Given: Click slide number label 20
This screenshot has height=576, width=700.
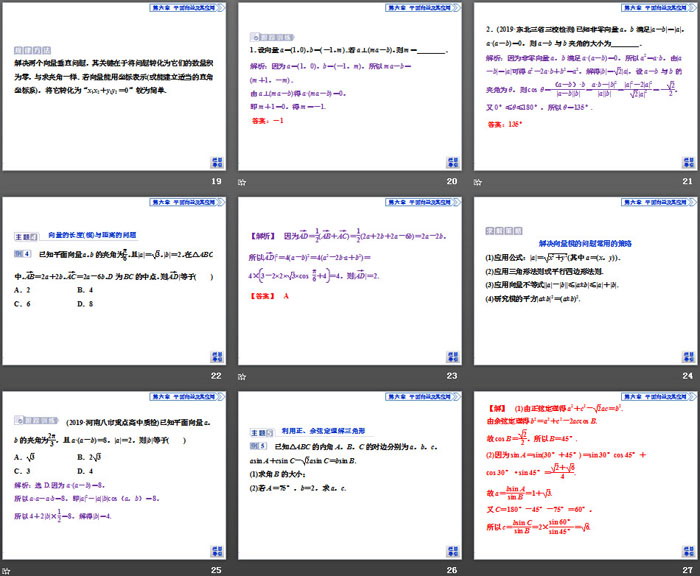Looking at the screenshot, I should 452,181.
